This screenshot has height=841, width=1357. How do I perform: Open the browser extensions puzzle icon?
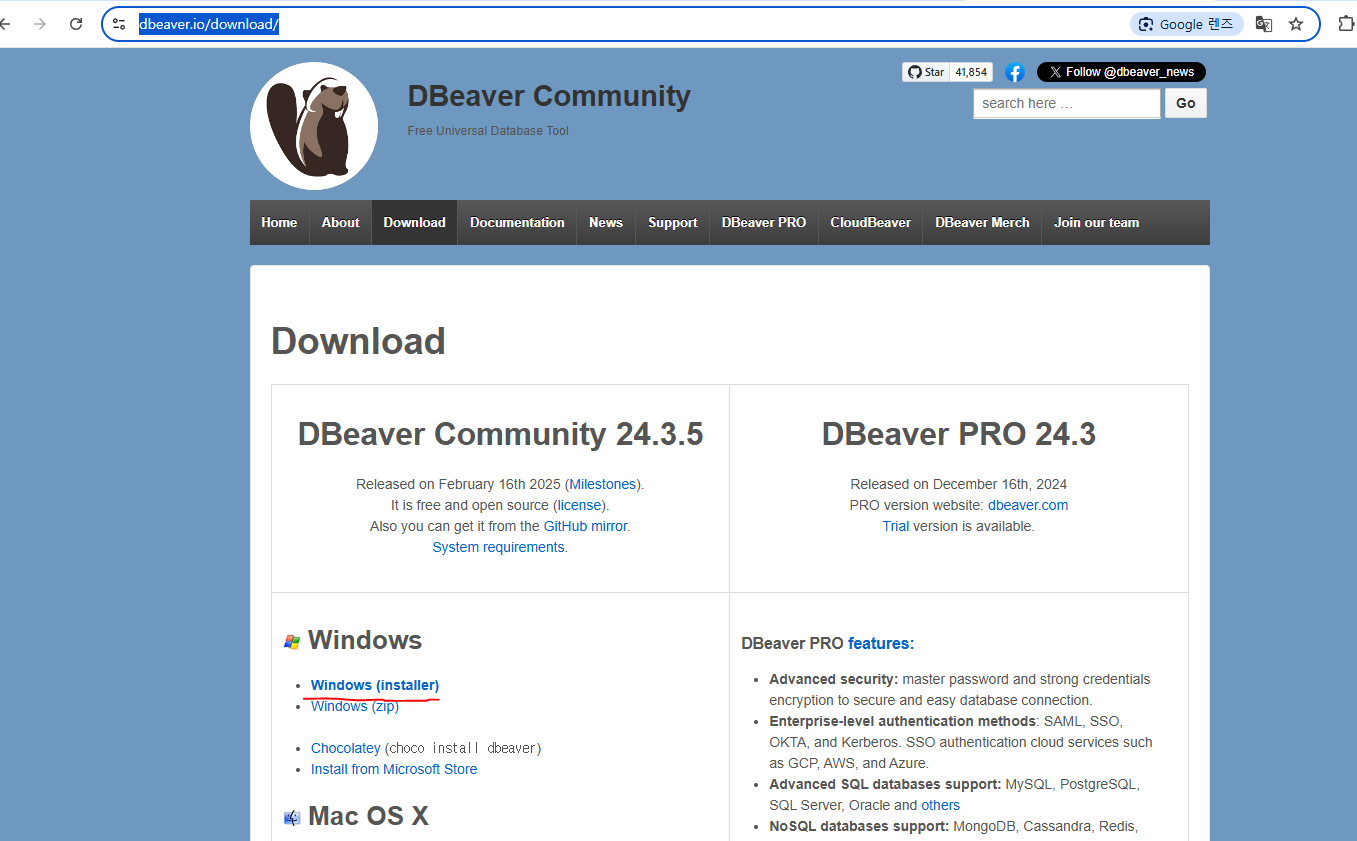pos(1346,24)
